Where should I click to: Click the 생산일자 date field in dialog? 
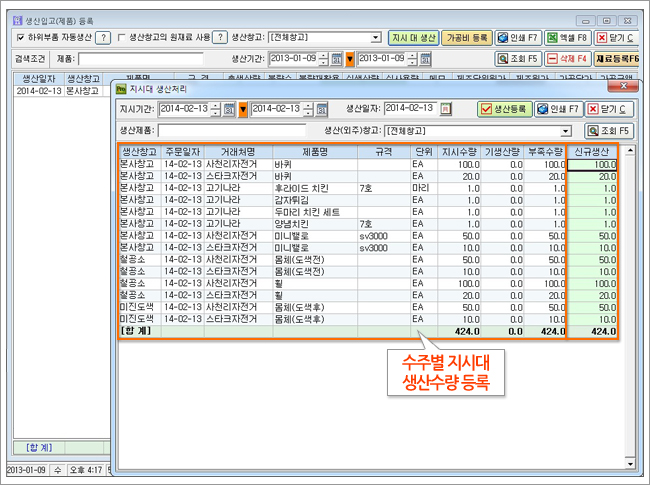click(x=410, y=109)
